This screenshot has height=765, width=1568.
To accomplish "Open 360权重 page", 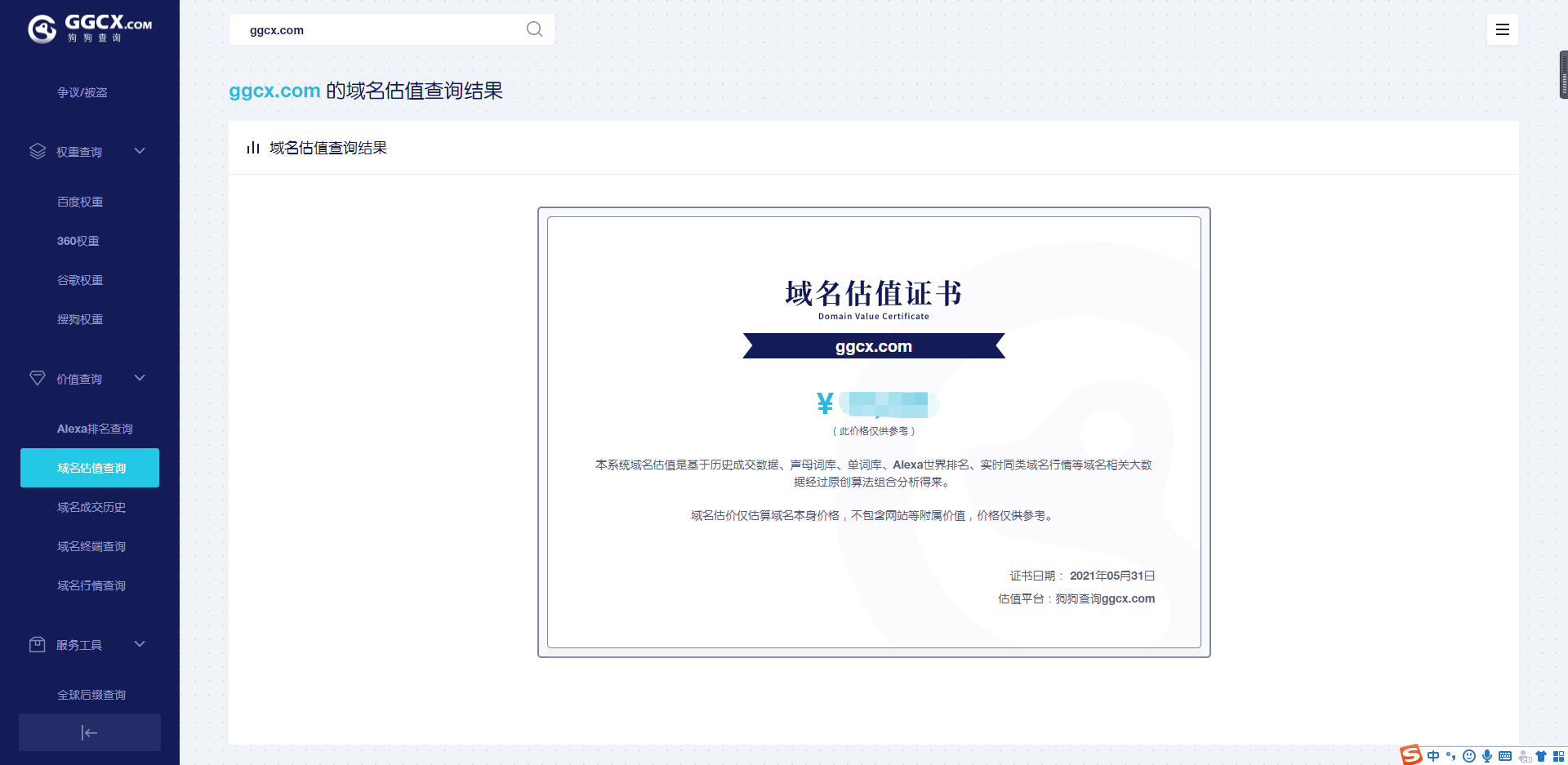I will click(78, 241).
